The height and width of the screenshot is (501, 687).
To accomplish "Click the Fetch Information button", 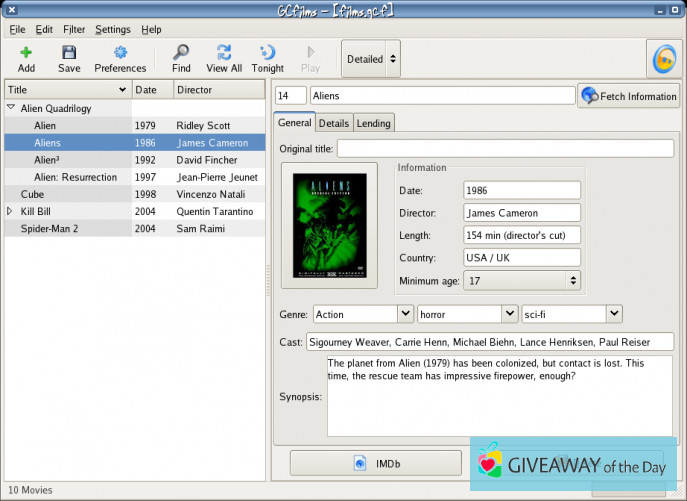I will (x=629, y=96).
